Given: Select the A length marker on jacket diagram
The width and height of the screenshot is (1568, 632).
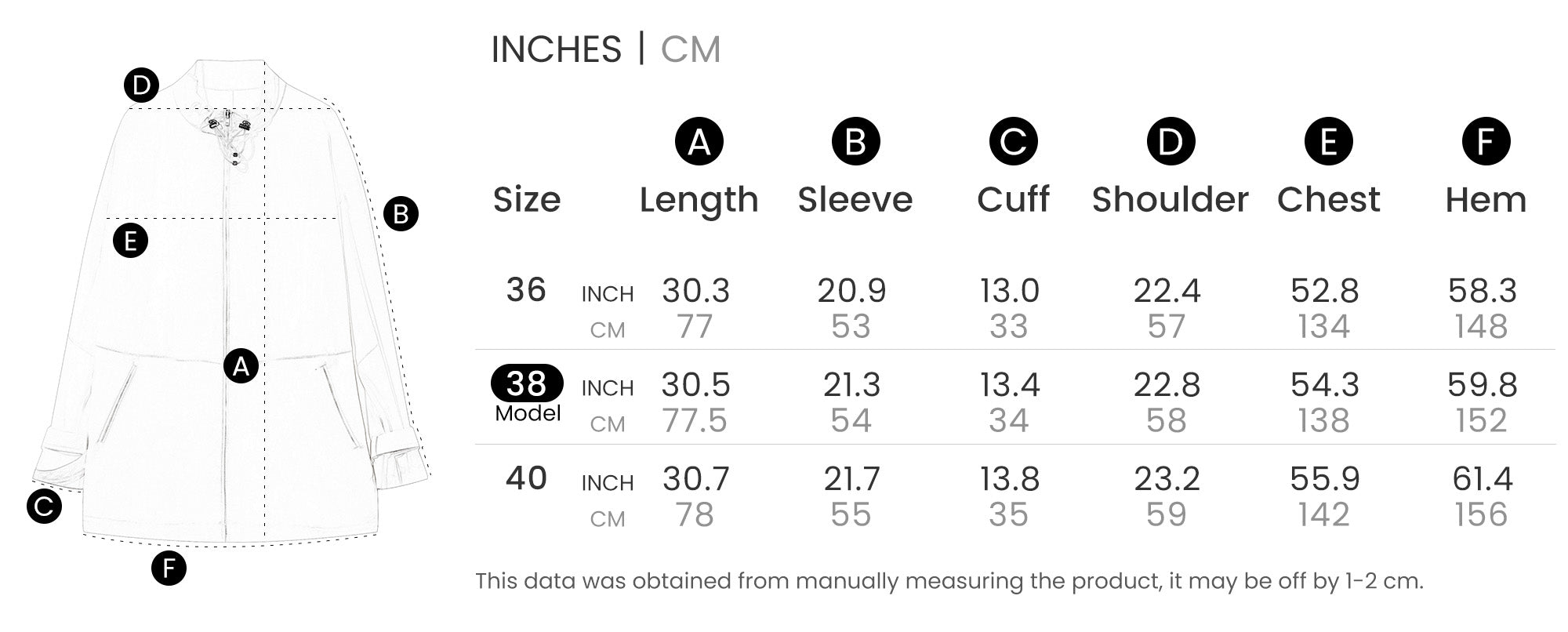Looking at the screenshot, I should 241,366.
